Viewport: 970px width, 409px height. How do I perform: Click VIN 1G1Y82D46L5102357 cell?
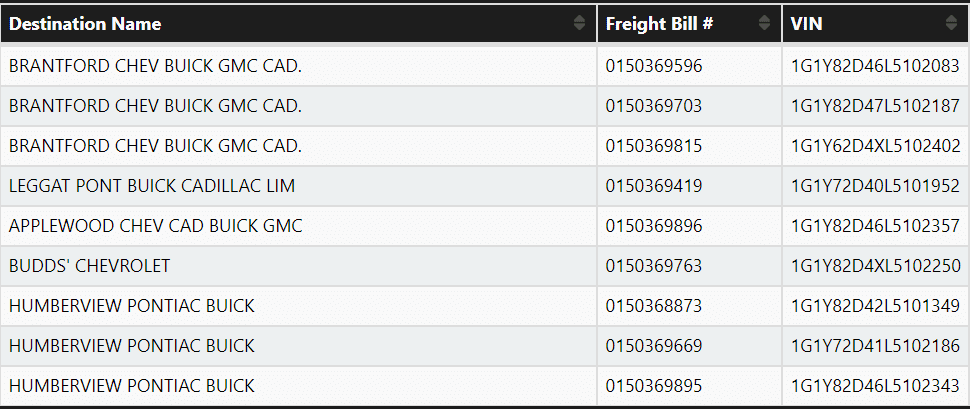tap(875, 226)
